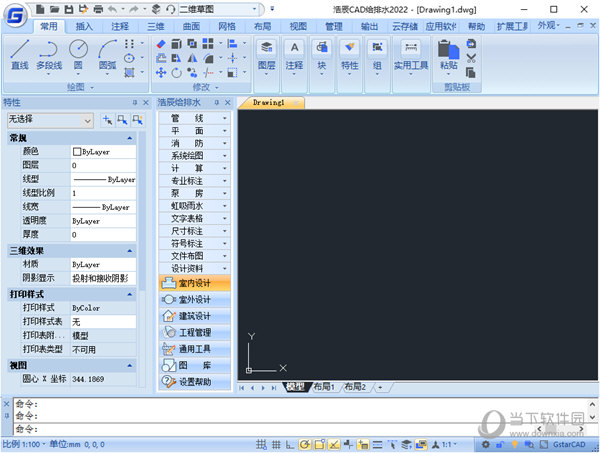Expand the 消防 menu

coord(194,143)
